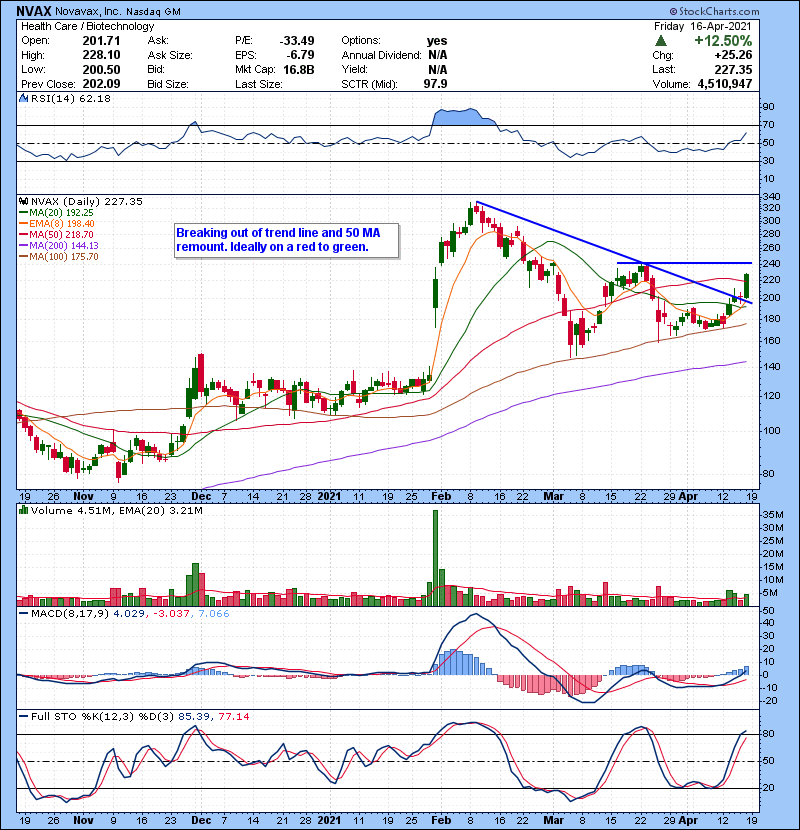Click the shaded overbought region on RSI

pyautogui.click(x=462, y=117)
